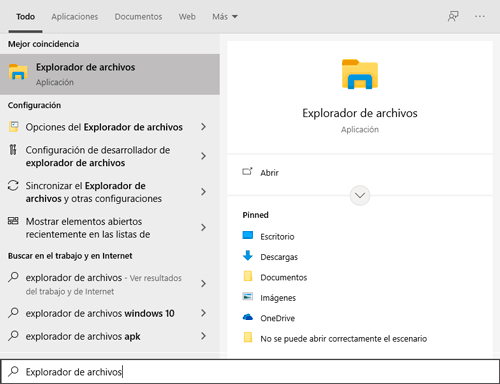500x384 pixels.
Task: Open pinned OneDrive location
Action: pyautogui.click(x=277, y=318)
